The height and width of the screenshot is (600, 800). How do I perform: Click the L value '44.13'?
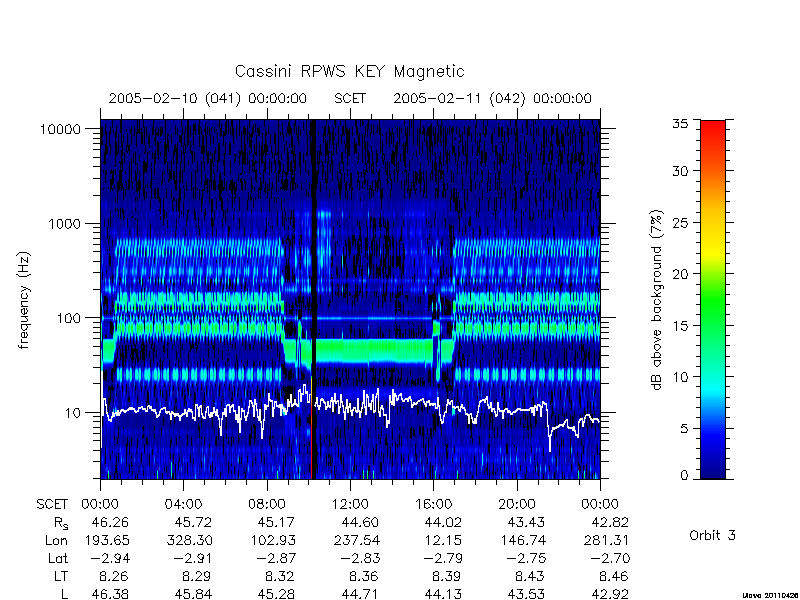(443, 594)
